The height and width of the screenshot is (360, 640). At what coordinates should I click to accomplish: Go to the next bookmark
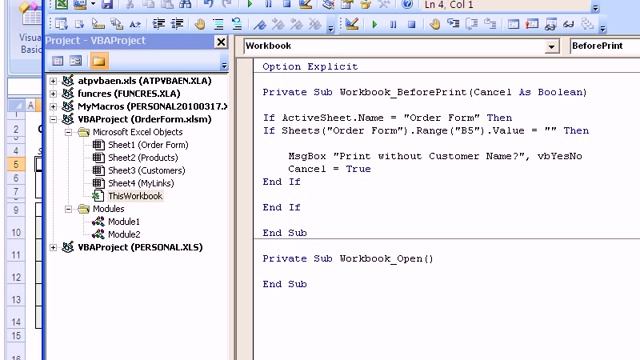[x=278, y=24]
